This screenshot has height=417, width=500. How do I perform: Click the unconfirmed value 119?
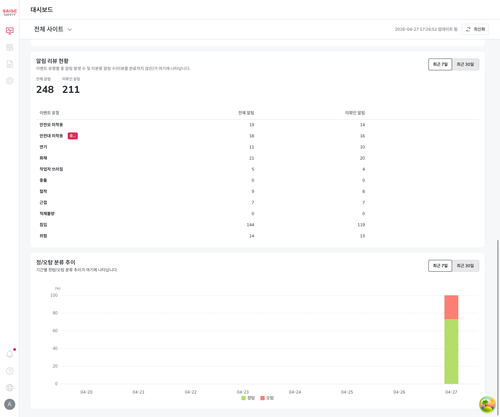coord(361,225)
